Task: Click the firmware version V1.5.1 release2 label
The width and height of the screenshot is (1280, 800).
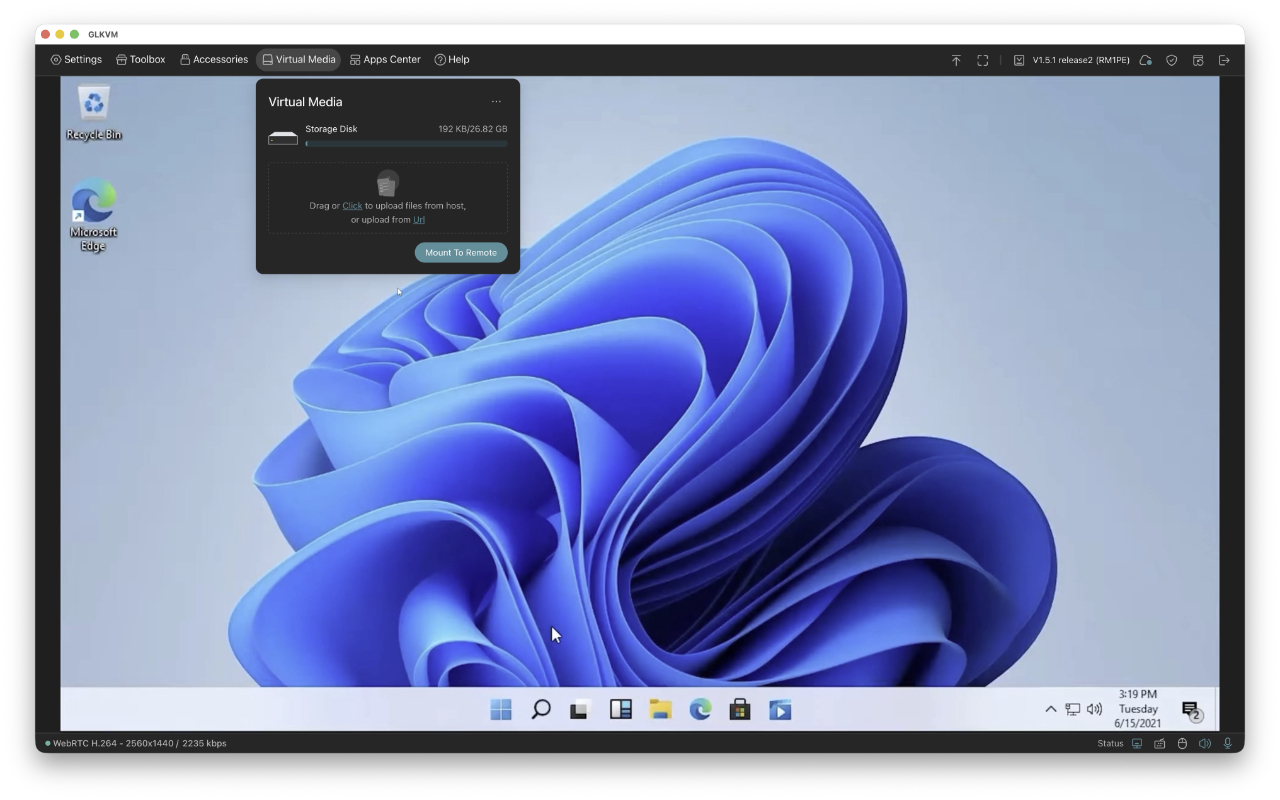Action: [1080, 60]
